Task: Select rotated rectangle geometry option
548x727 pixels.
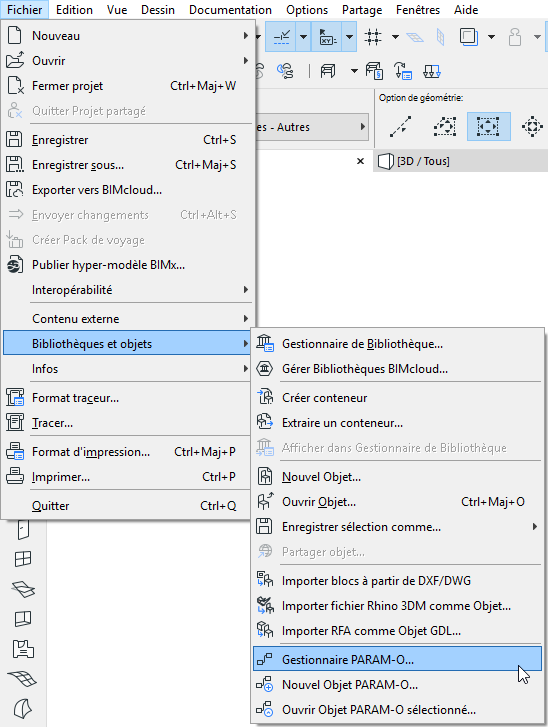Action: (x=444, y=126)
